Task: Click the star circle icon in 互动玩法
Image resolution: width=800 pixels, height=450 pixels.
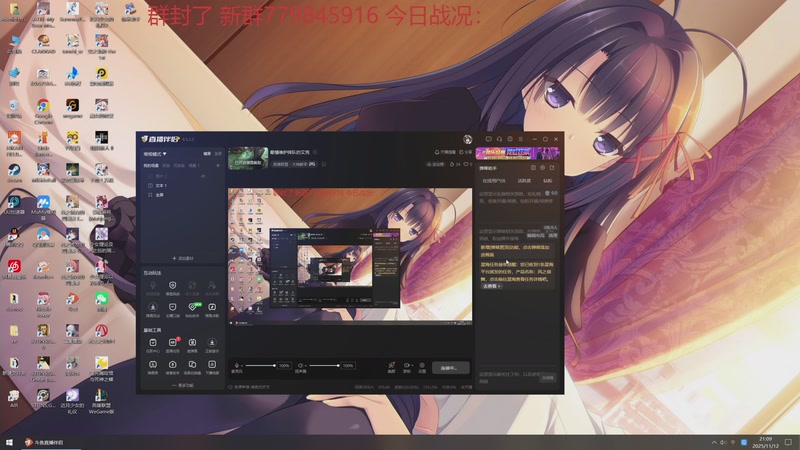Action: coord(153,307)
